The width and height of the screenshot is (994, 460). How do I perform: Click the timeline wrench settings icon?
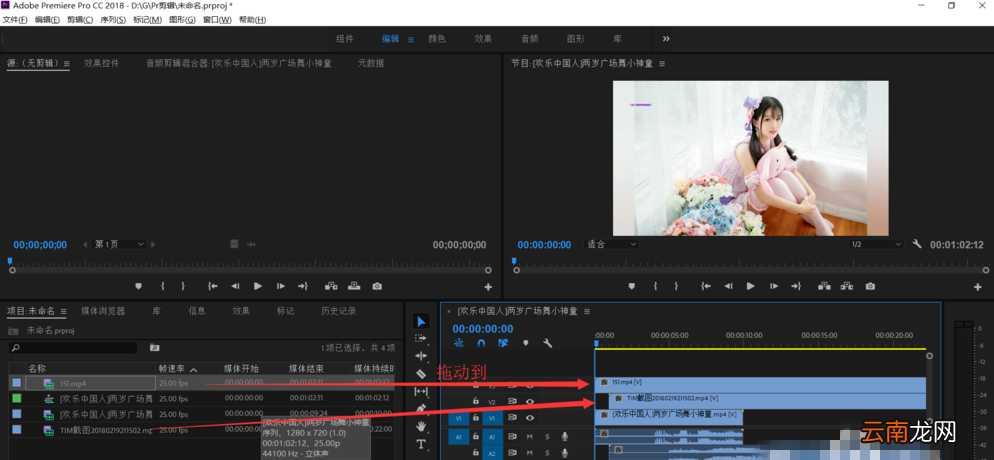(x=548, y=343)
